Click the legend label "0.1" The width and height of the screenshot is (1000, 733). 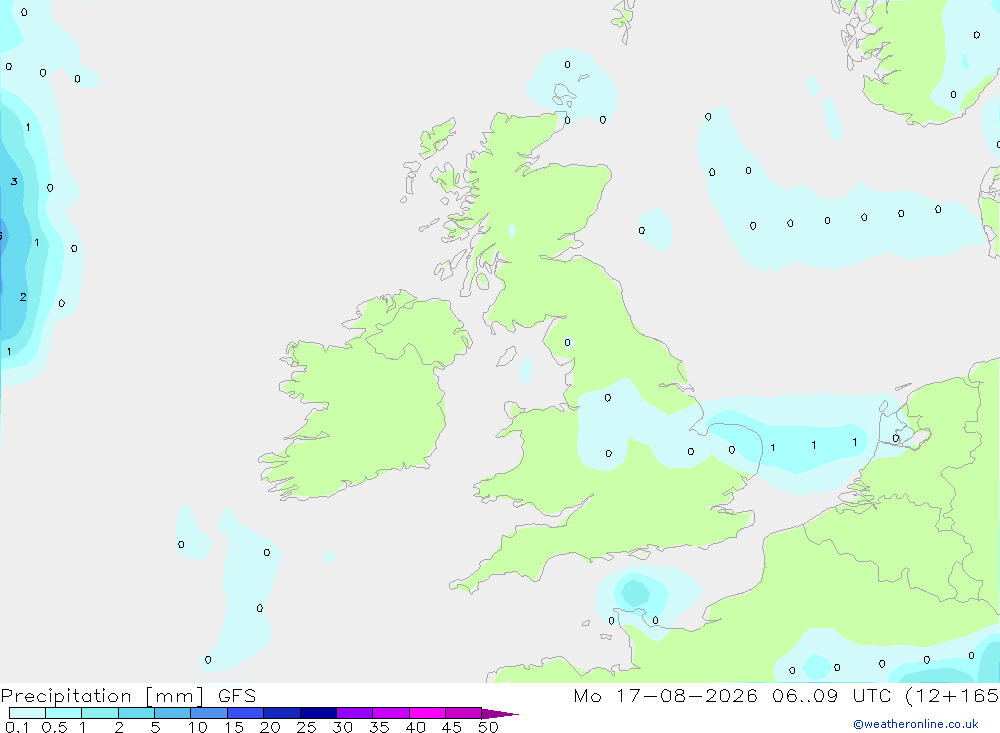click(x=17, y=727)
